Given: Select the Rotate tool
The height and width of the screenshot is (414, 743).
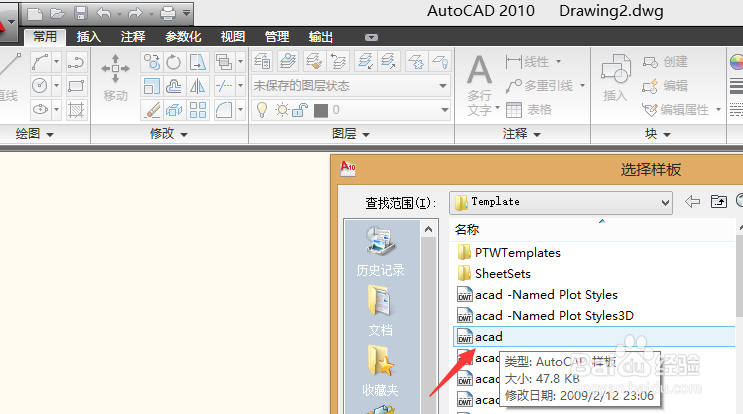Looking at the screenshot, I should click(174, 62).
